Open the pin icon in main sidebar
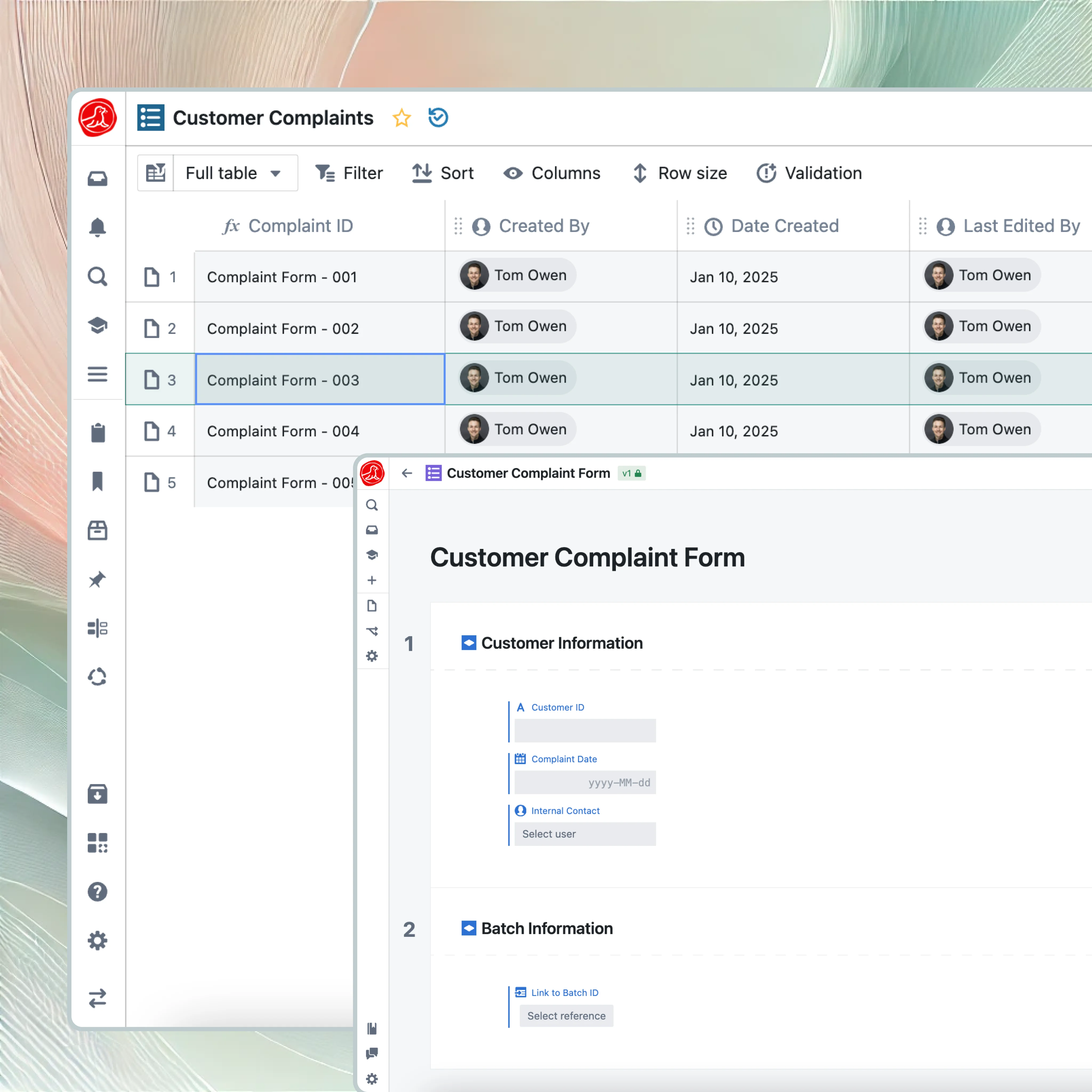Screen dimensions: 1092x1092 [97, 579]
